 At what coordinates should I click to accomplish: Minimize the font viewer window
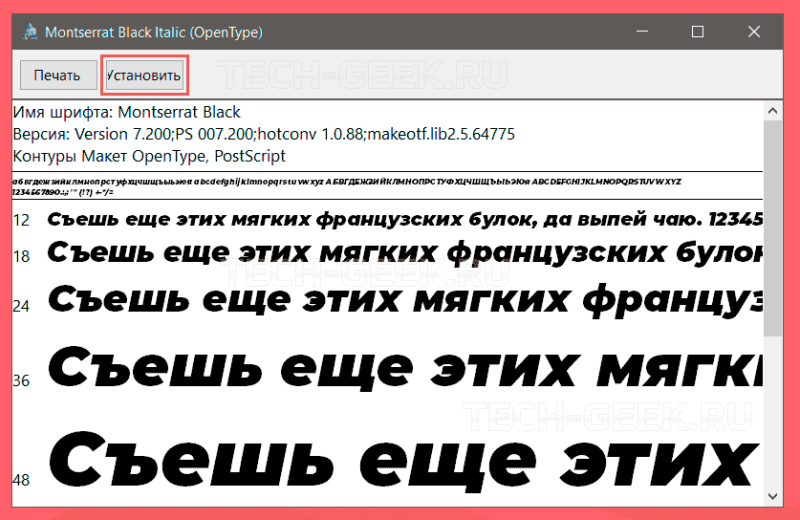click(x=642, y=32)
